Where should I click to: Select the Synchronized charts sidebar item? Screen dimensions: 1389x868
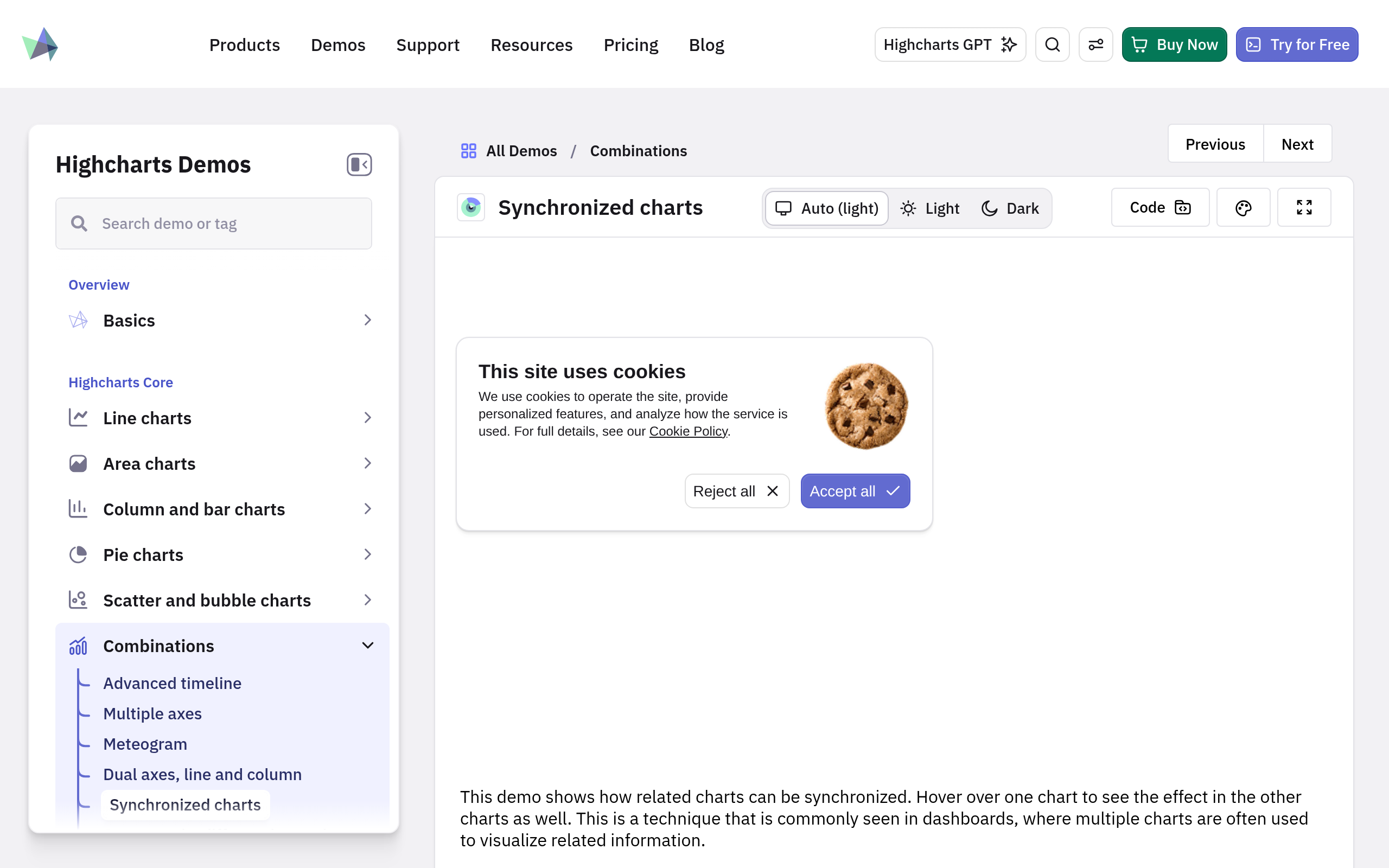pos(185,805)
